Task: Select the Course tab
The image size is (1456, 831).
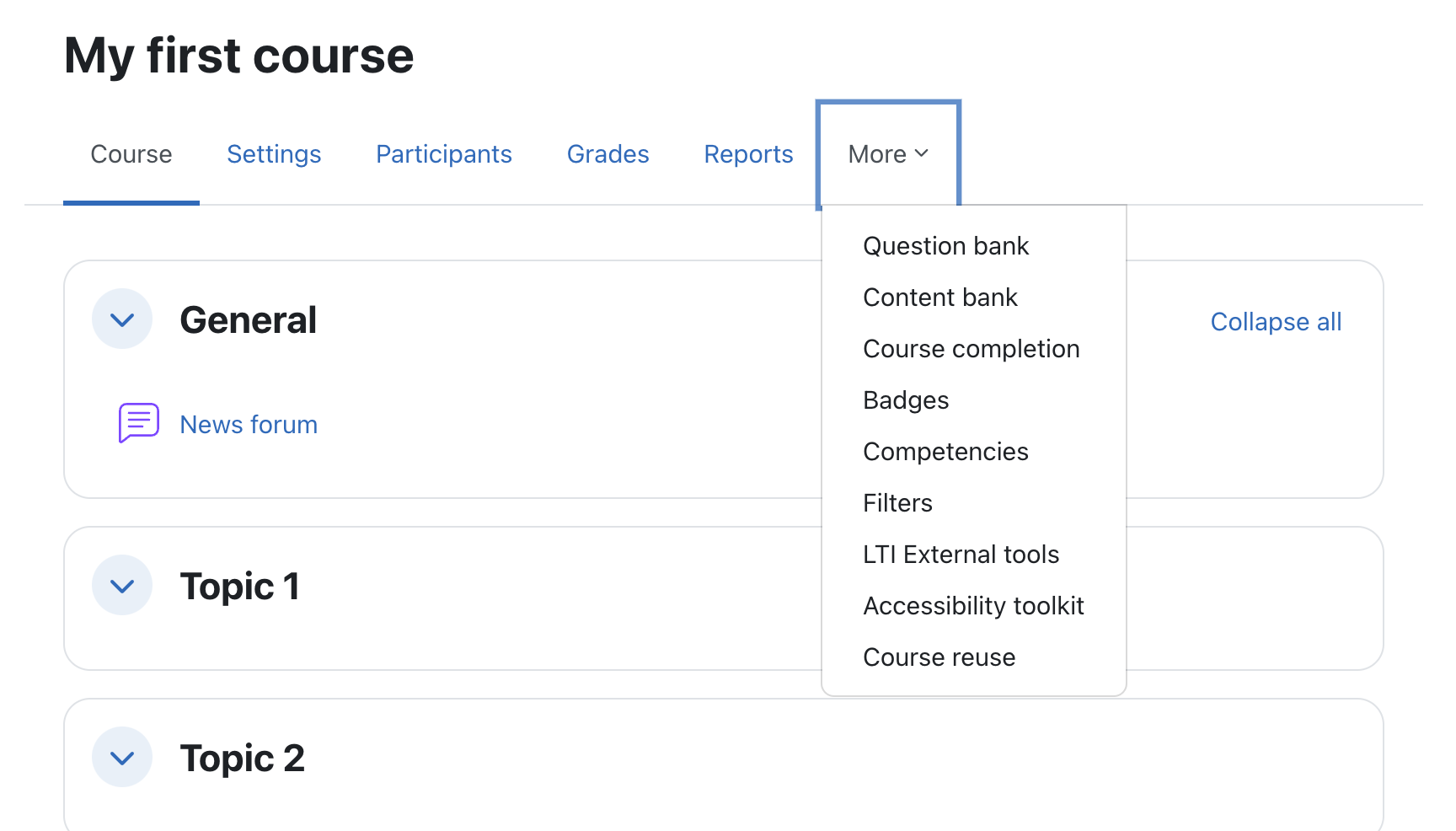Action: coord(131,154)
